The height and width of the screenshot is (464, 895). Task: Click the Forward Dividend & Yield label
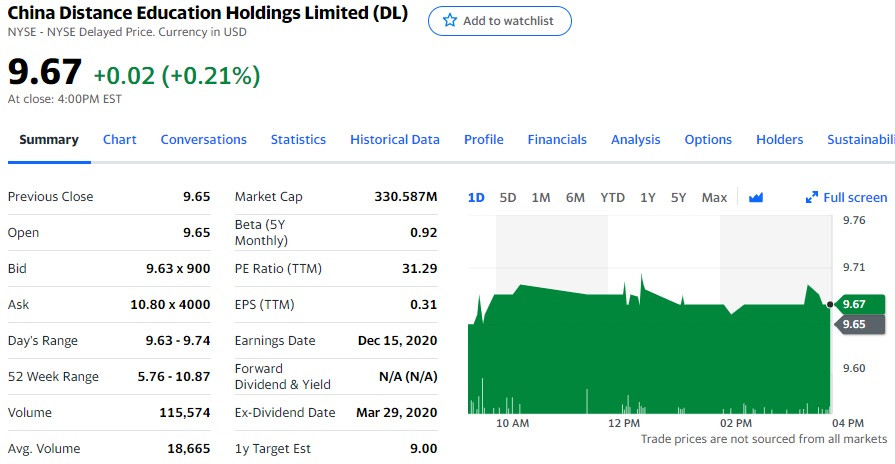click(x=283, y=376)
